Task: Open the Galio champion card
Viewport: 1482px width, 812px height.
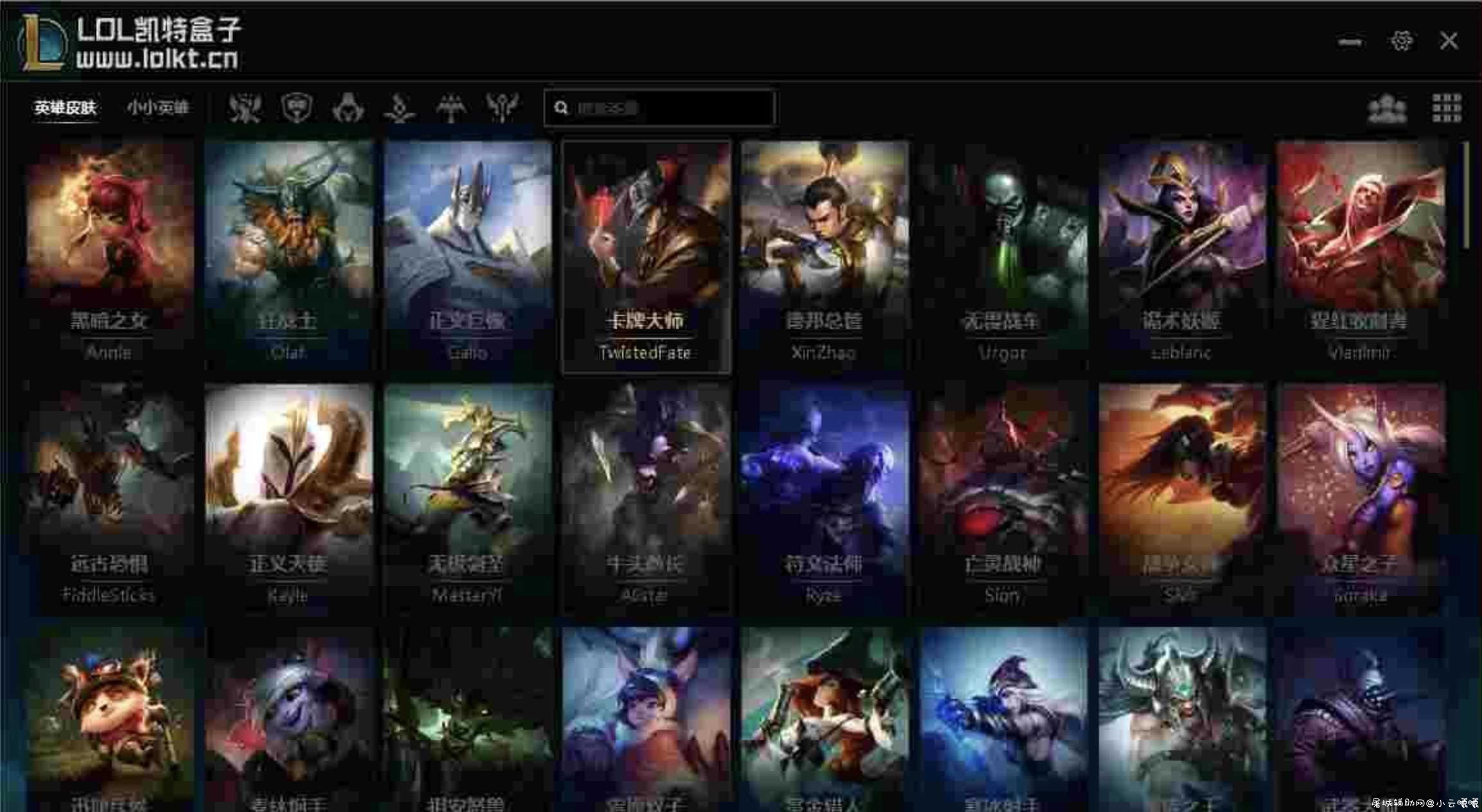Action: point(467,256)
